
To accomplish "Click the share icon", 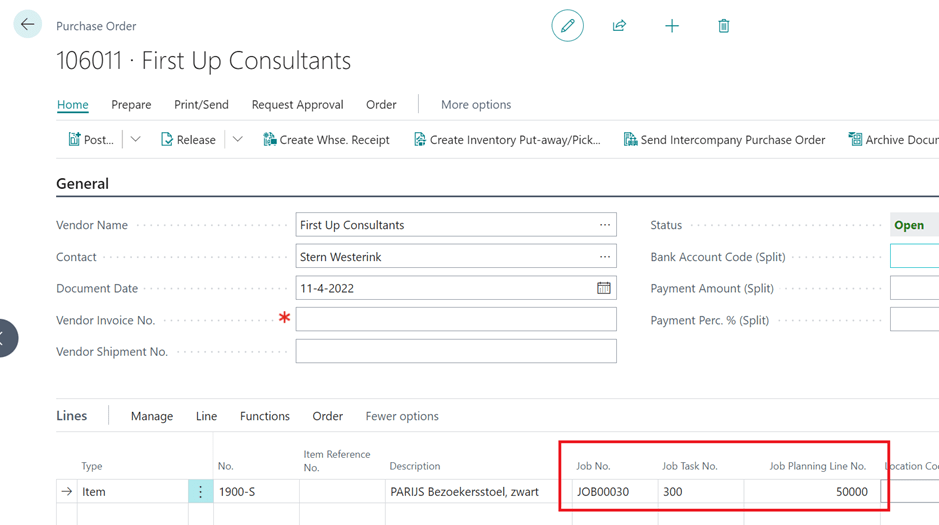I will click(619, 26).
